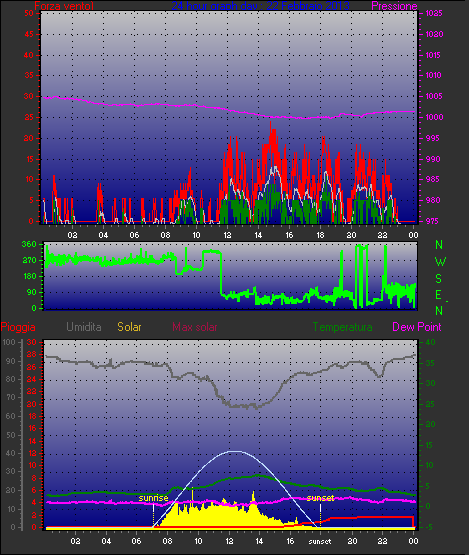Image resolution: width=469 pixels, height=555 pixels.
Task: Click wind direction axis value 180
Action: click(29, 276)
